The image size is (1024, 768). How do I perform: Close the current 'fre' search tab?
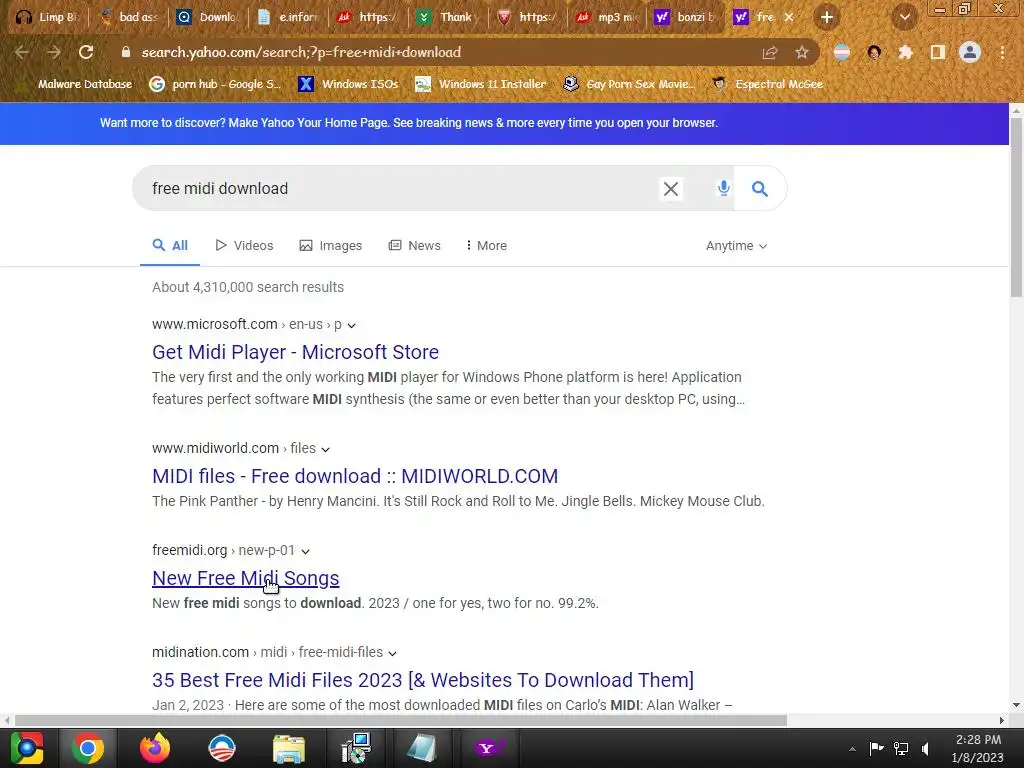coord(789,18)
